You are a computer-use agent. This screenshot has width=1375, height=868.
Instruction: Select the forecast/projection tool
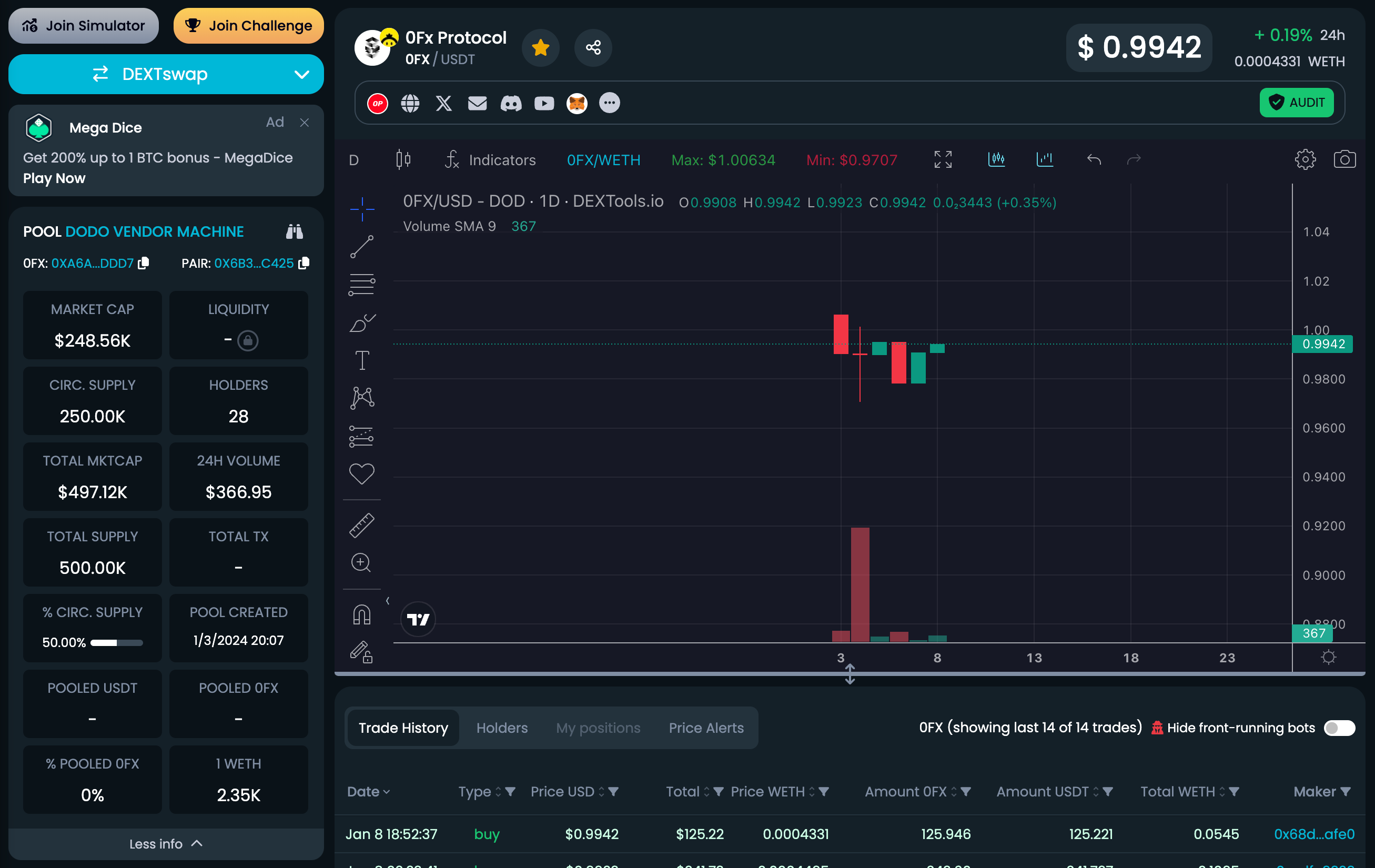click(x=362, y=436)
